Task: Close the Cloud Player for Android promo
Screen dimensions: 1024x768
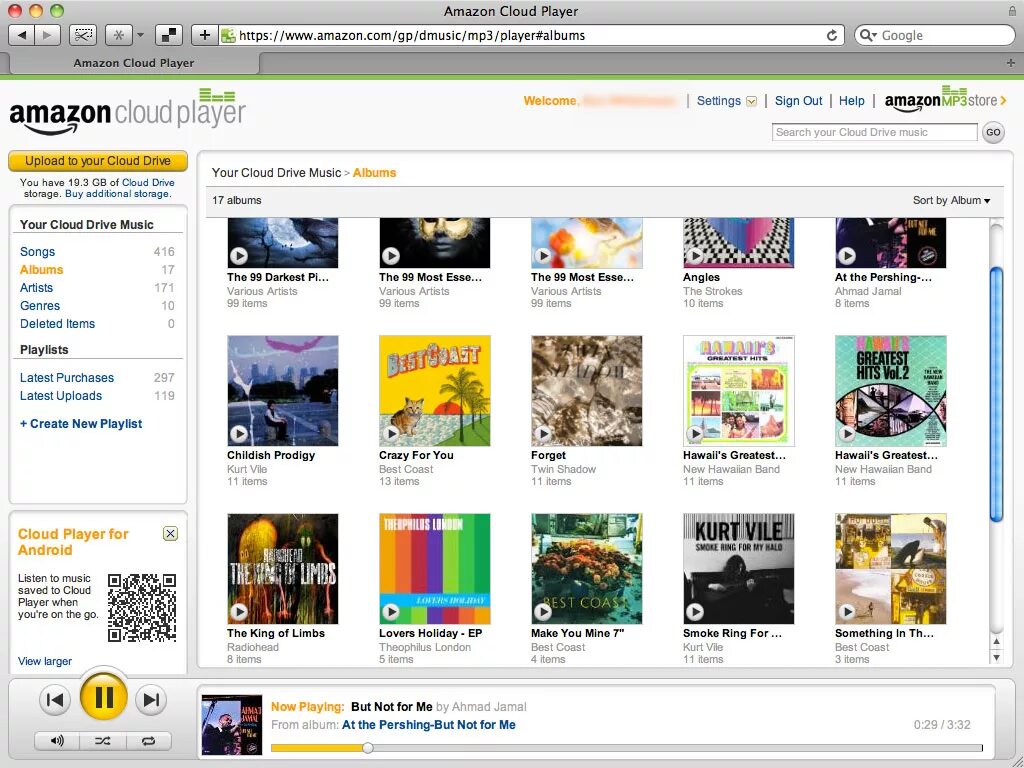Action: click(x=170, y=534)
